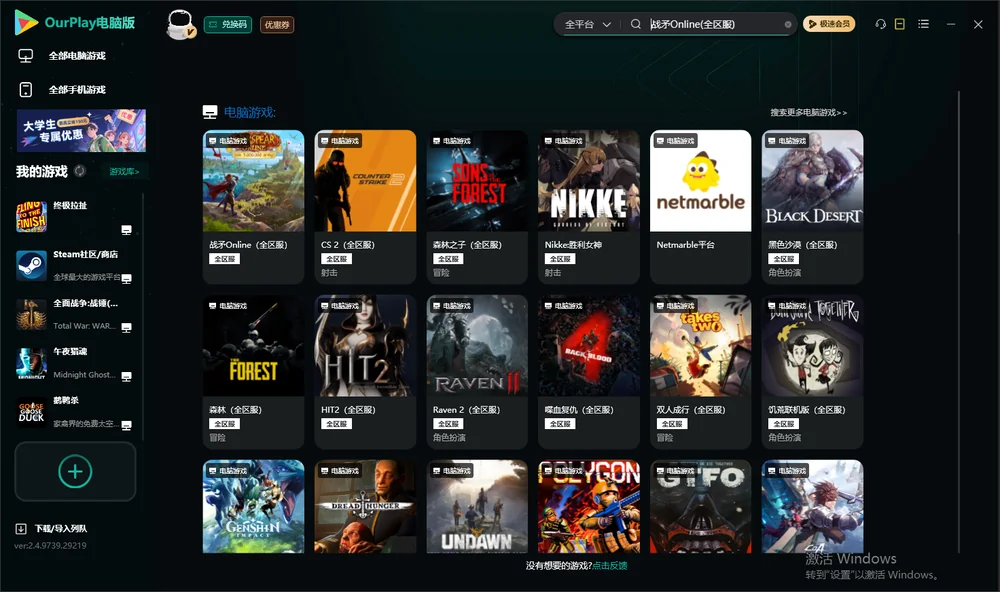
Task: Refresh the 我的游戏 list
Action: [x=80, y=171]
